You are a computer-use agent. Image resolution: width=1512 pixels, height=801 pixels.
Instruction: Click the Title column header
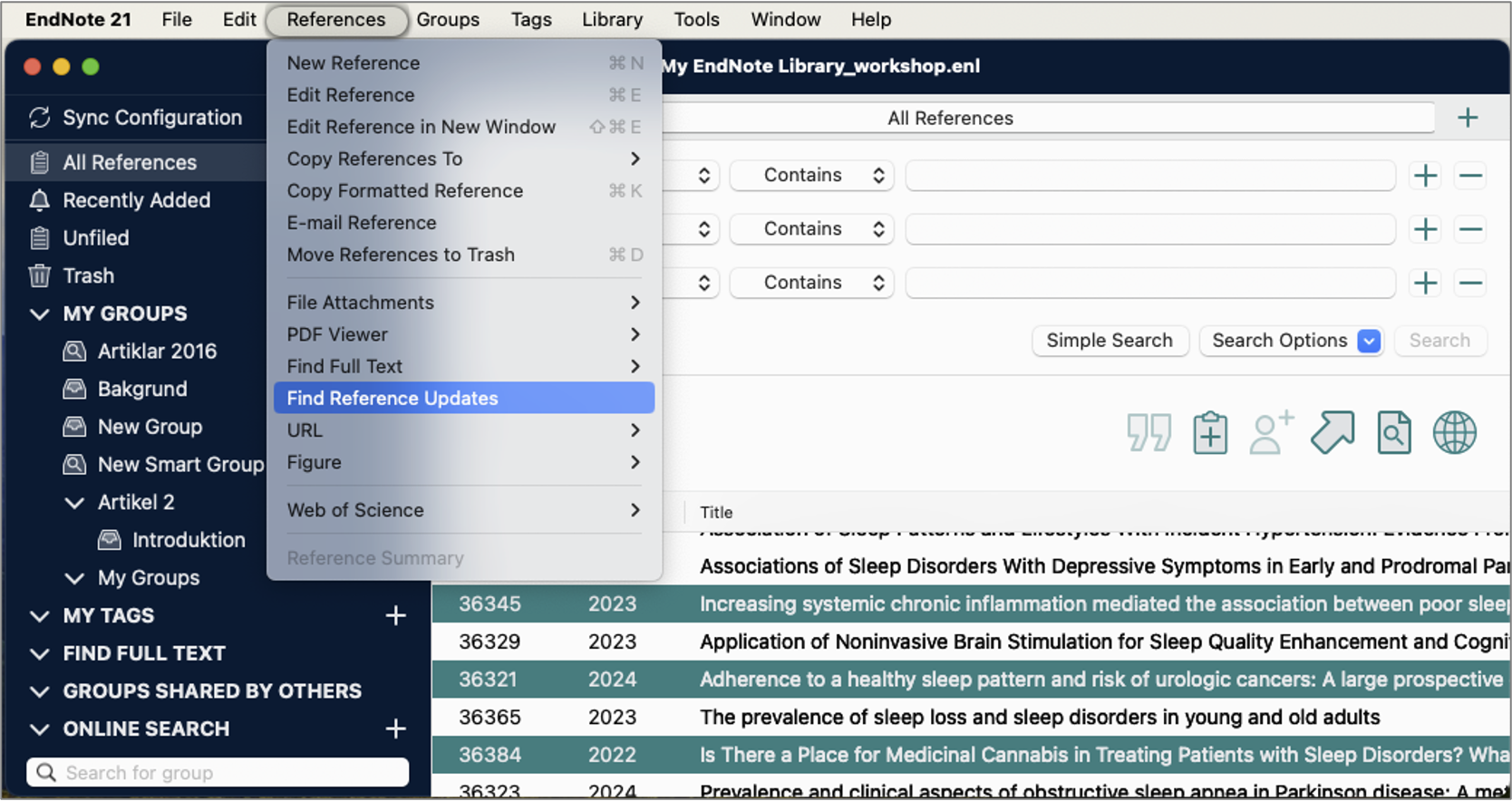716,512
